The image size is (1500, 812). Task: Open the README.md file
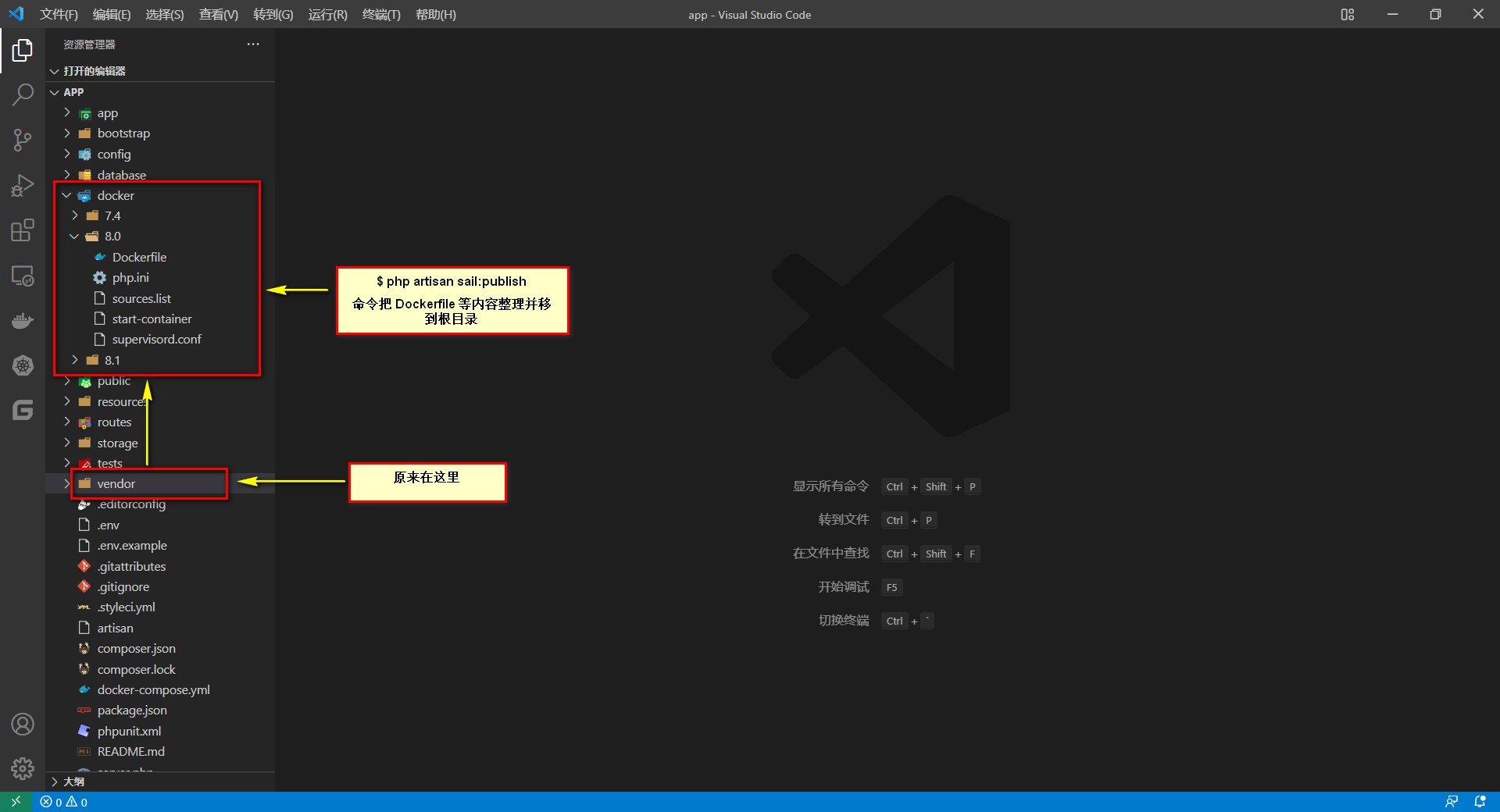click(160, 751)
